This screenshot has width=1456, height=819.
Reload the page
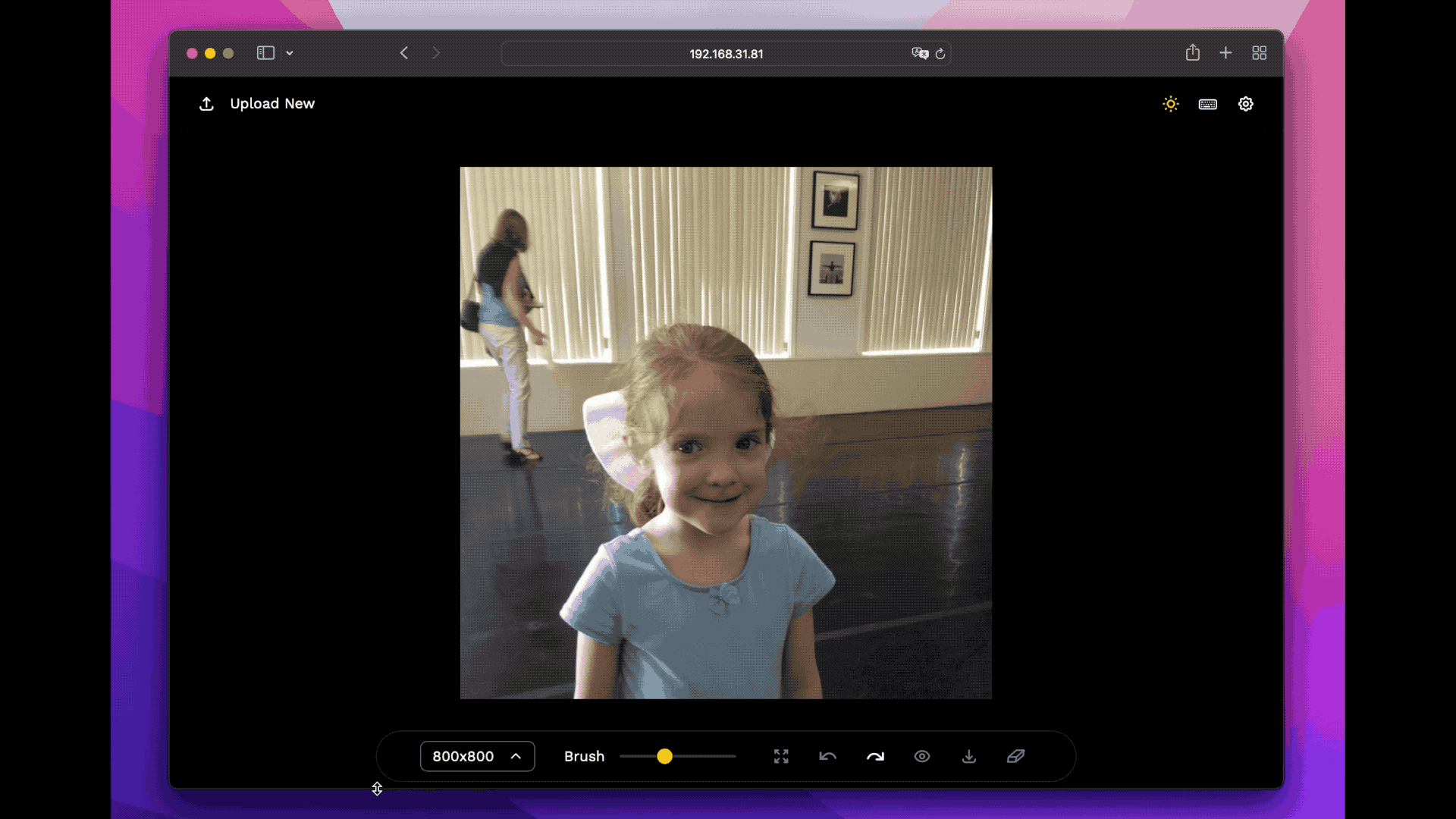pyautogui.click(x=940, y=54)
